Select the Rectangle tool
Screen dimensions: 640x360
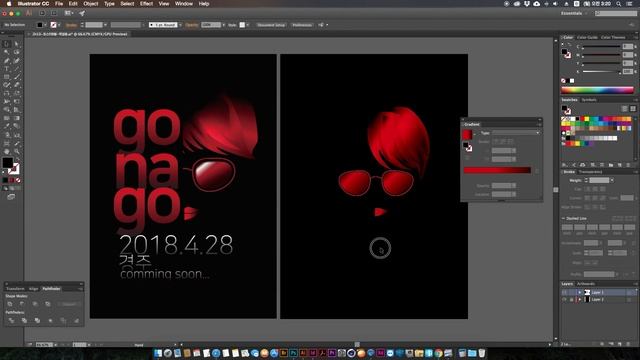7,77
